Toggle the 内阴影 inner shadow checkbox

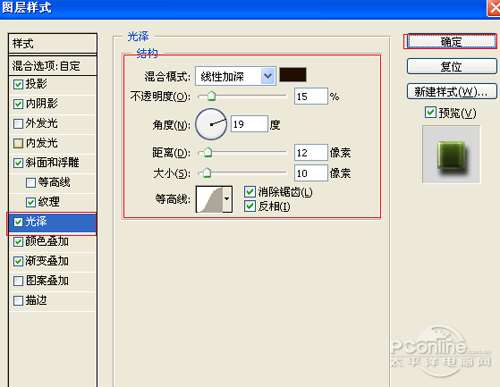coord(18,104)
